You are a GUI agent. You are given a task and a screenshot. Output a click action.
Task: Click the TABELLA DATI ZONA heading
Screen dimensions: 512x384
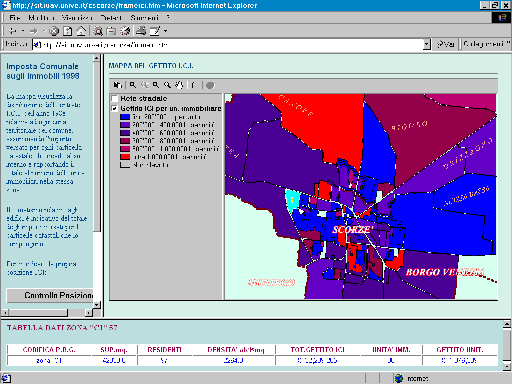[x=62, y=328]
